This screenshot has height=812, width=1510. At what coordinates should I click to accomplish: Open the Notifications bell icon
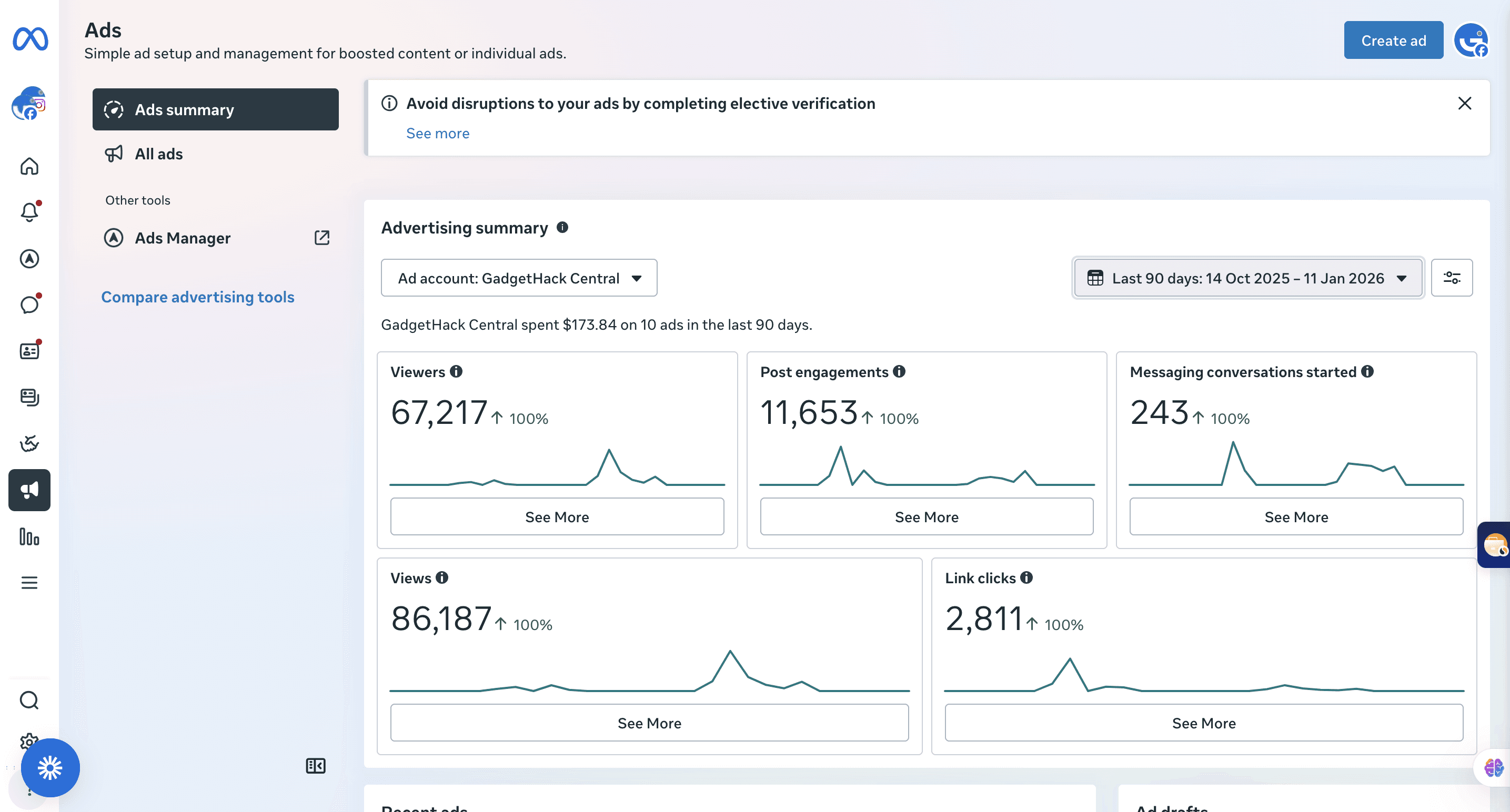29,212
